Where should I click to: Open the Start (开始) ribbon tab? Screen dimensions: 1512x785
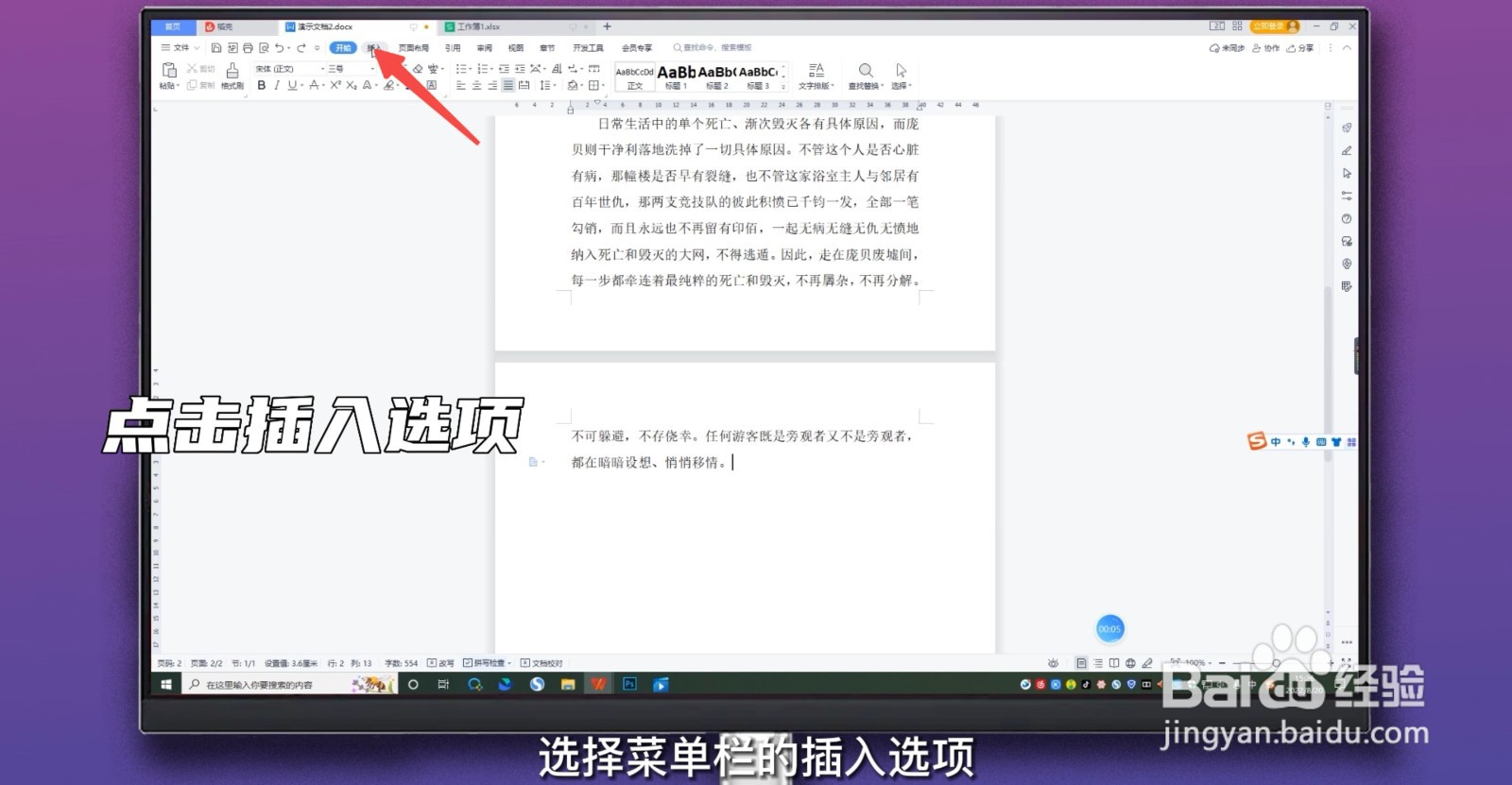click(343, 48)
